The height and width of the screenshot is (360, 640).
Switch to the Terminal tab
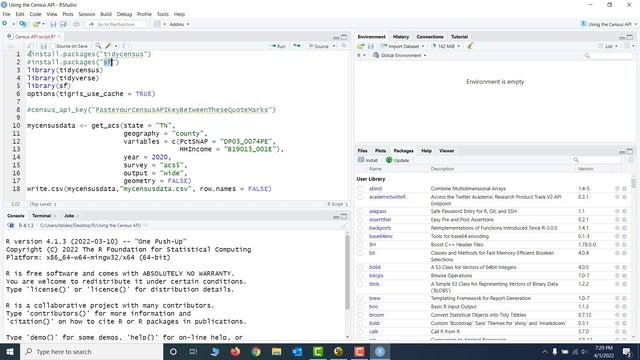point(42,216)
